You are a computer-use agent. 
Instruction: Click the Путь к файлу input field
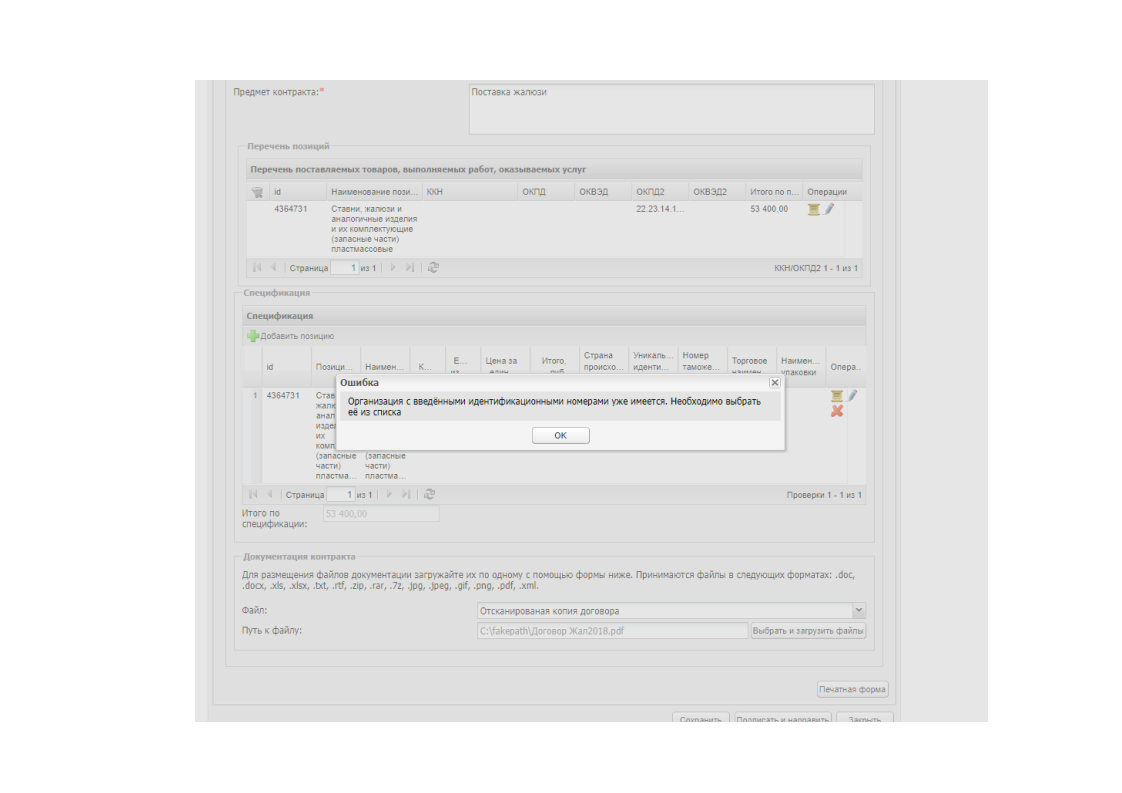click(613, 631)
